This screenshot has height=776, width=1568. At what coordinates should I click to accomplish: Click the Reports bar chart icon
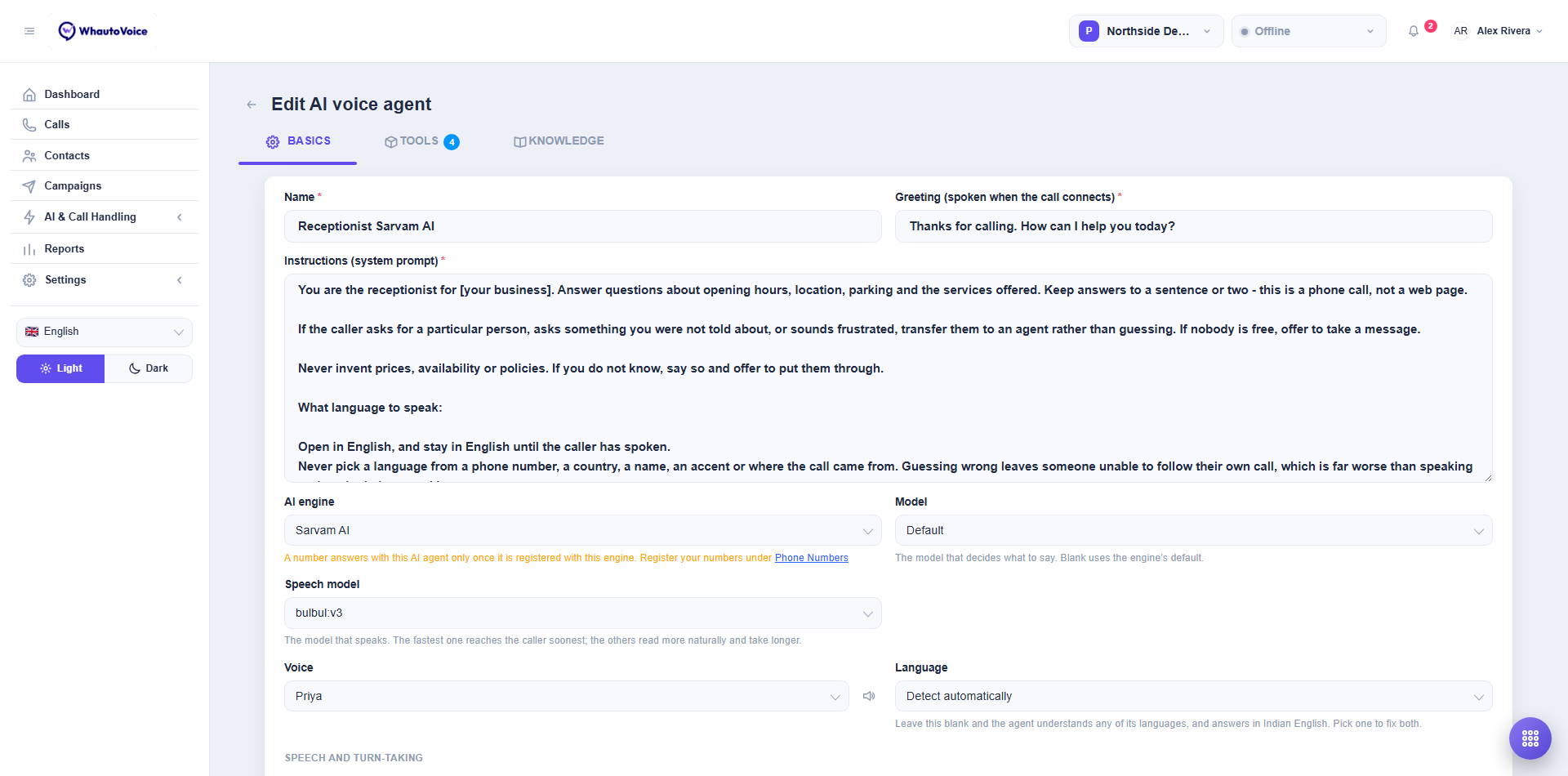click(29, 249)
